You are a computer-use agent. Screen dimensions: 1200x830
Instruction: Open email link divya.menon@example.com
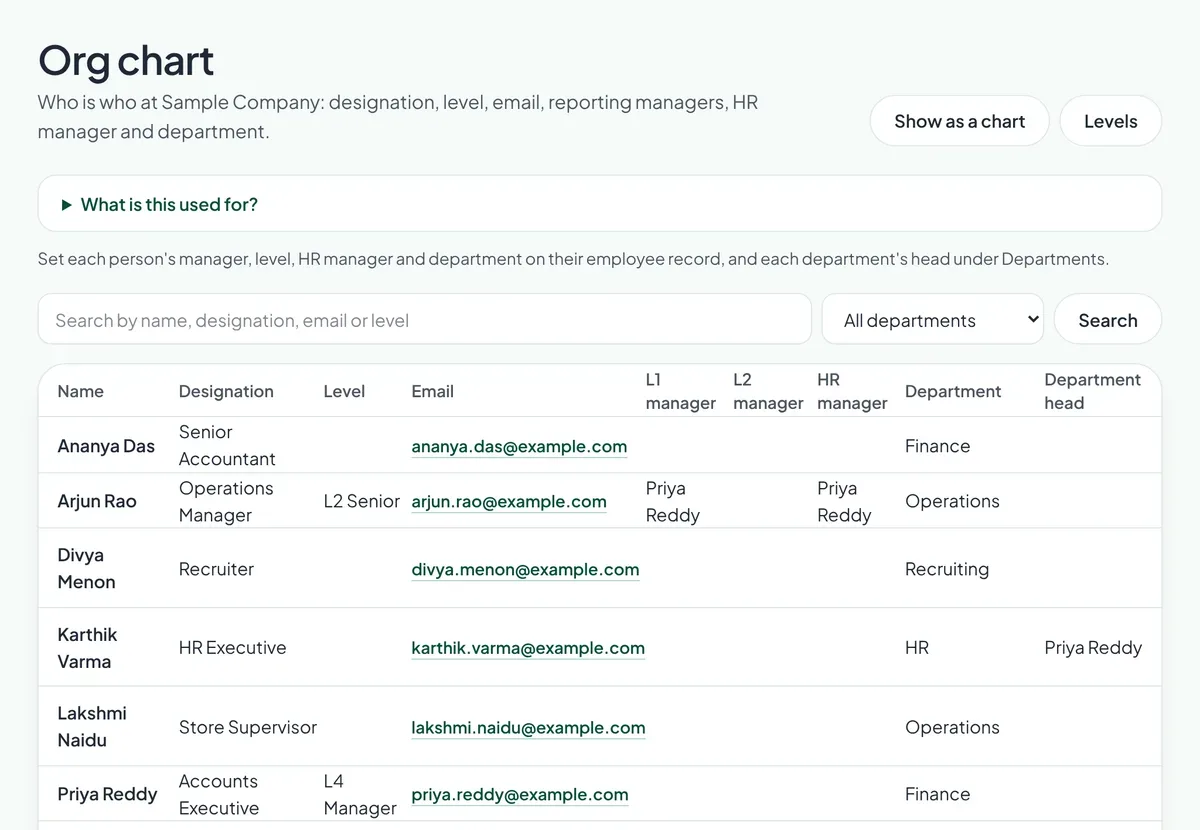pyautogui.click(x=525, y=569)
